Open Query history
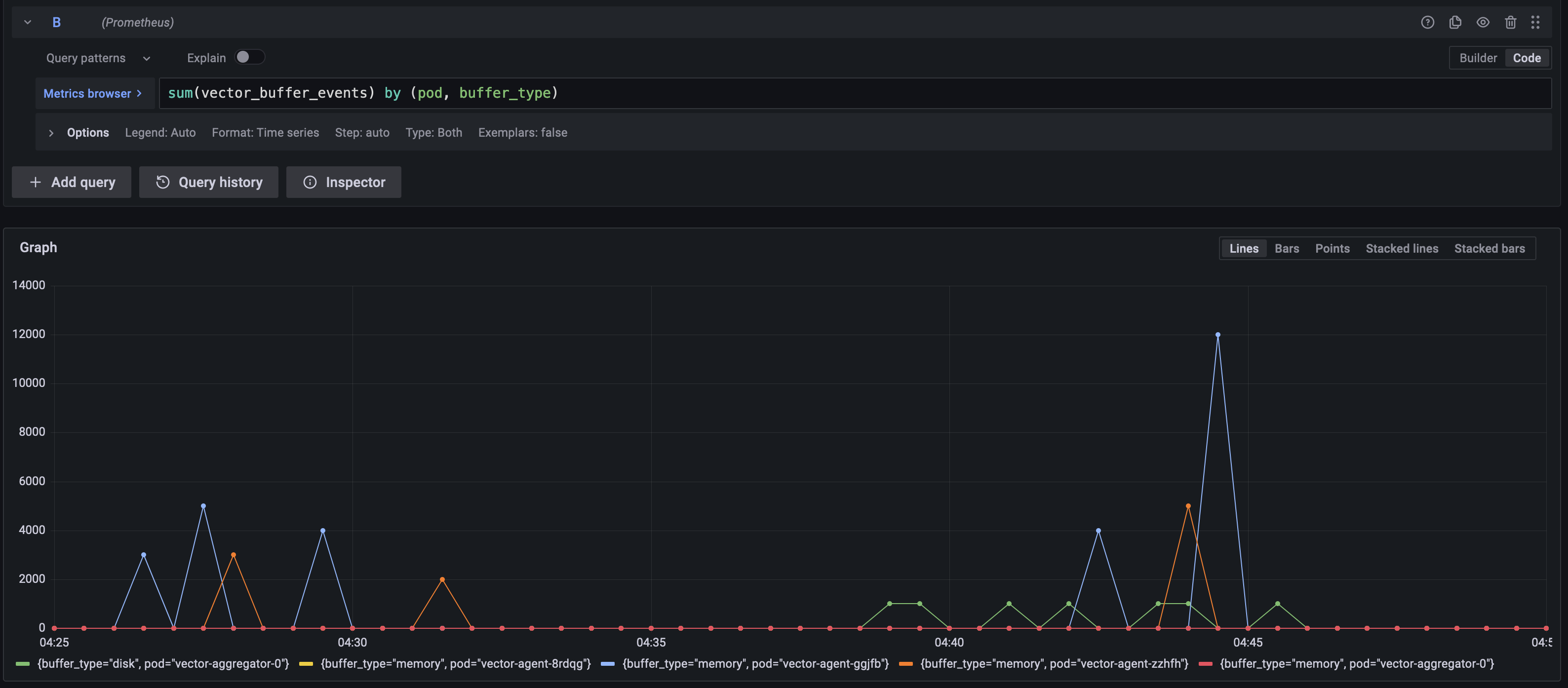This screenshot has height=688, width=1568. pyautogui.click(x=208, y=182)
